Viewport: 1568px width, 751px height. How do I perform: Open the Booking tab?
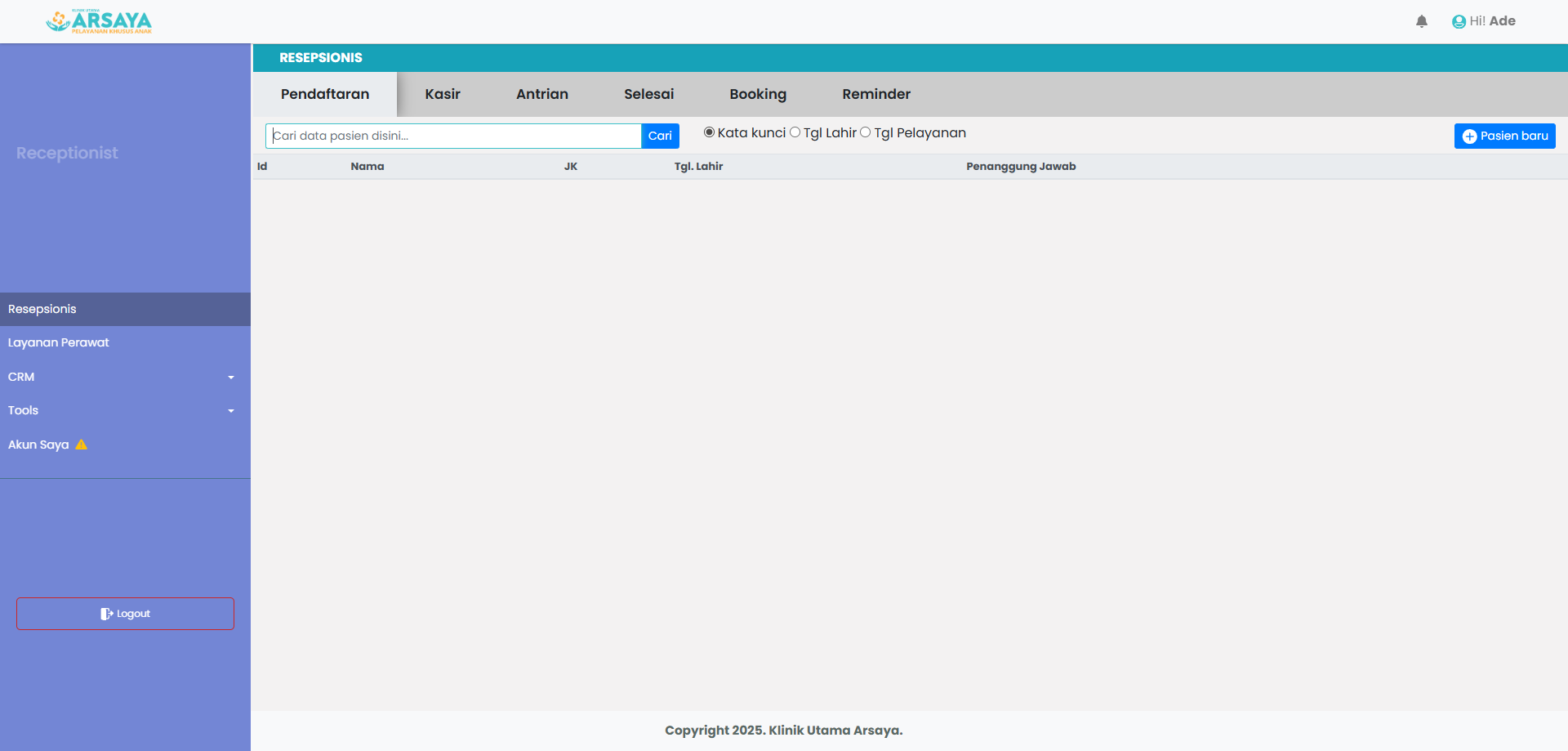point(758,94)
